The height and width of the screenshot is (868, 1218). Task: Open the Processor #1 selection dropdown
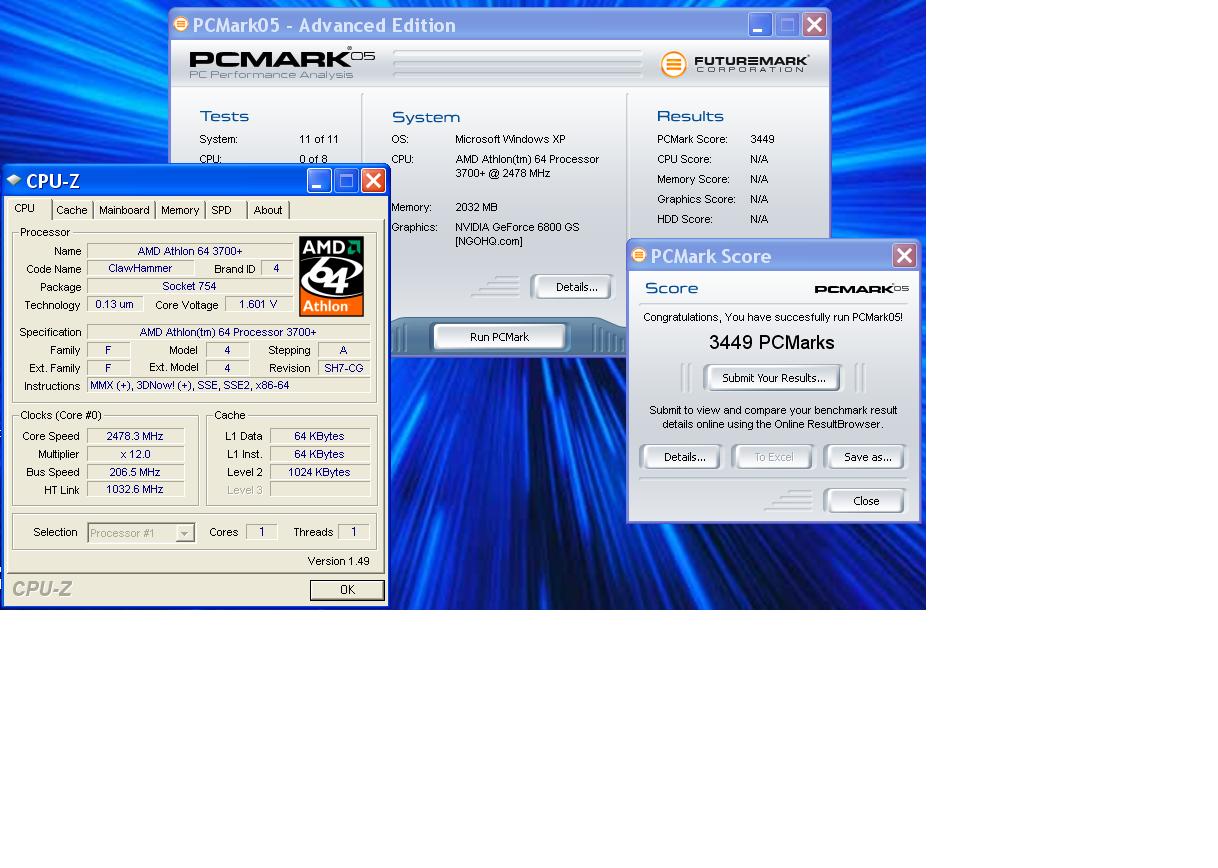141,533
